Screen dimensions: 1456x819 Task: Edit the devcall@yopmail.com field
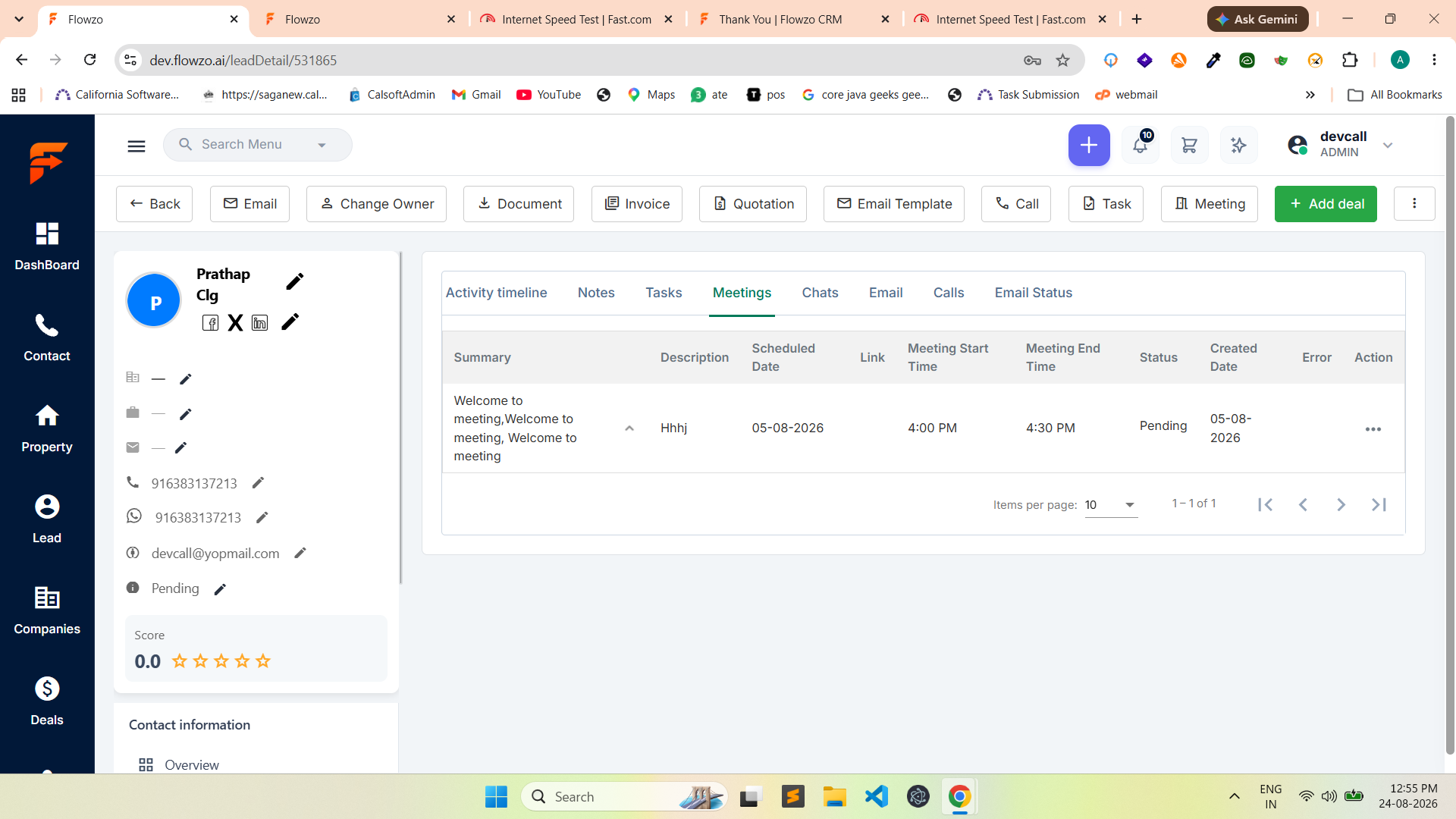coord(300,553)
